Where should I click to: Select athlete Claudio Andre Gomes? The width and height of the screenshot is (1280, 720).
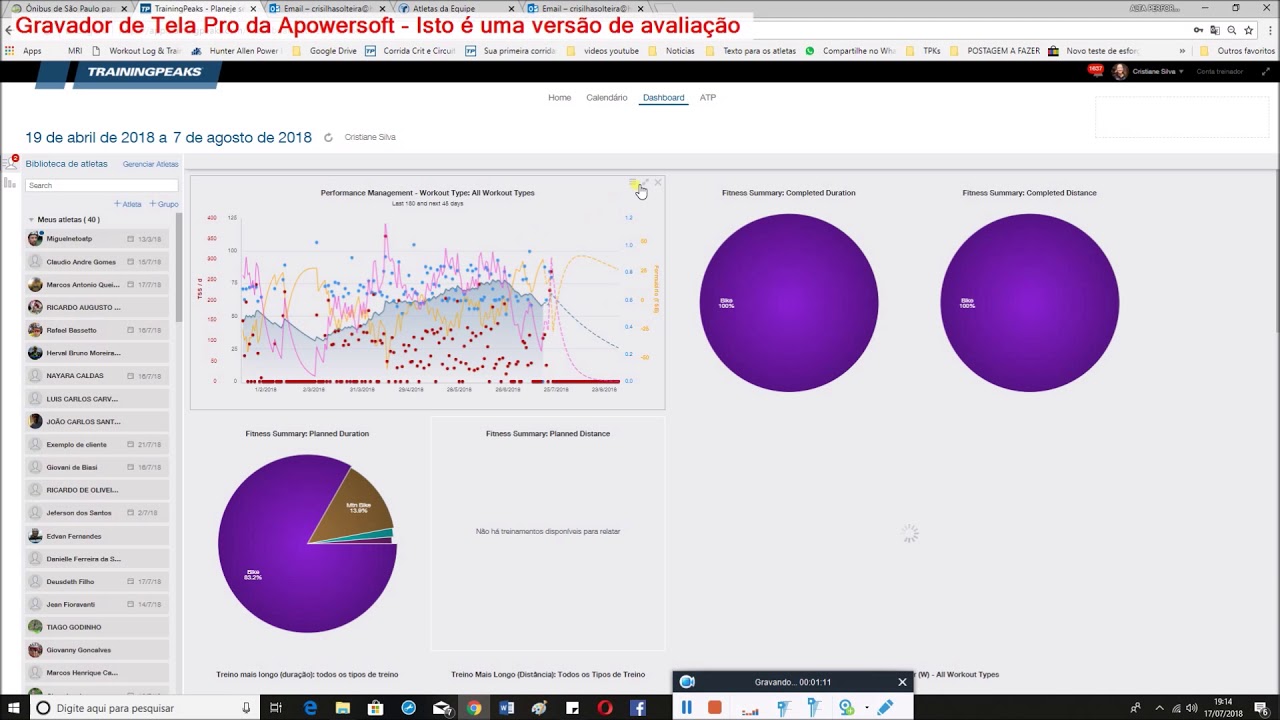[x=98, y=262]
